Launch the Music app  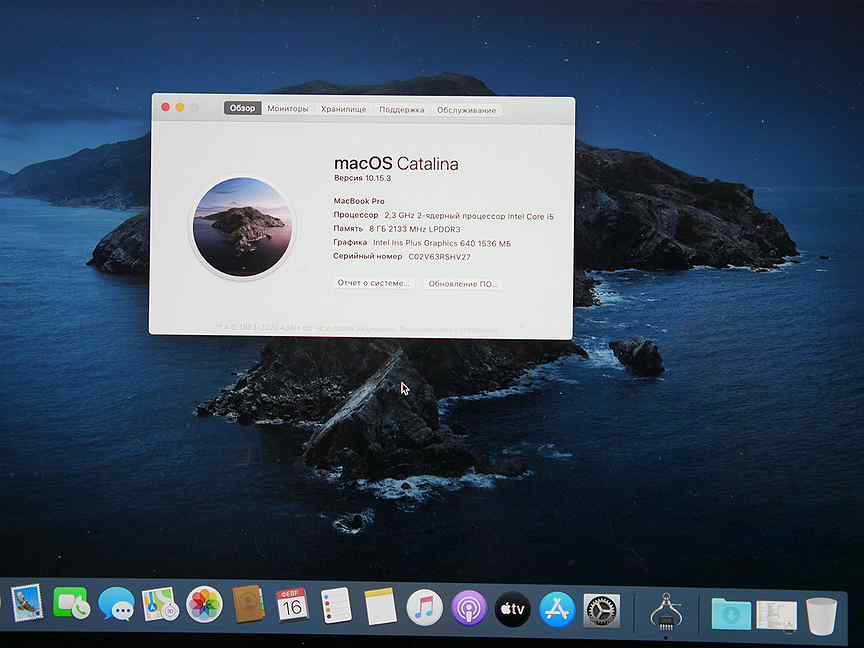click(424, 607)
